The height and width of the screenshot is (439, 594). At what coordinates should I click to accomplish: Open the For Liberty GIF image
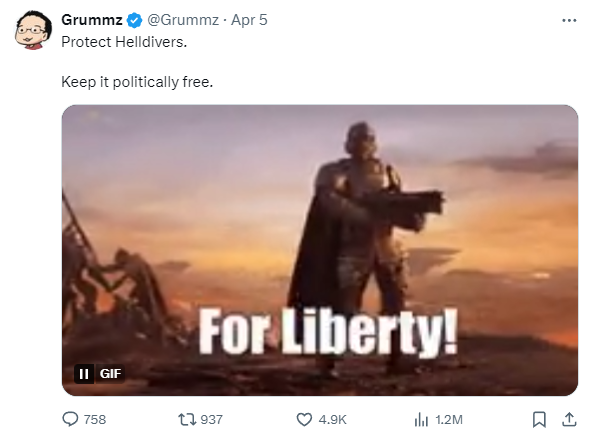pyautogui.click(x=320, y=250)
